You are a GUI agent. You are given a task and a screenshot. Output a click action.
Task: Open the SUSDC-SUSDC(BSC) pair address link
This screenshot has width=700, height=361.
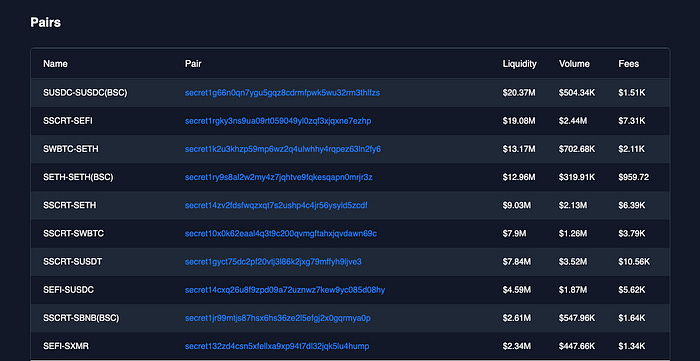pos(282,93)
